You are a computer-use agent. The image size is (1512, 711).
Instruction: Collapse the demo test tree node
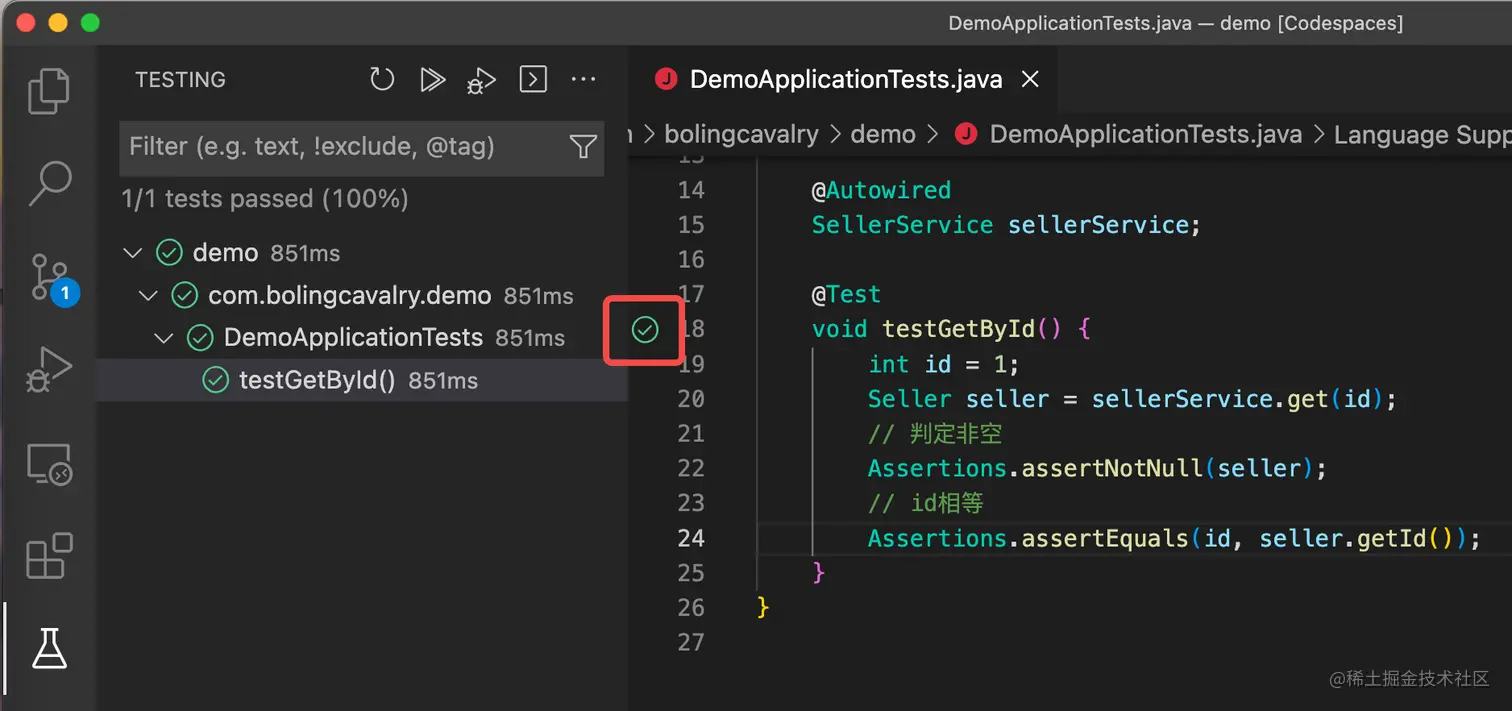click(132, 253)
